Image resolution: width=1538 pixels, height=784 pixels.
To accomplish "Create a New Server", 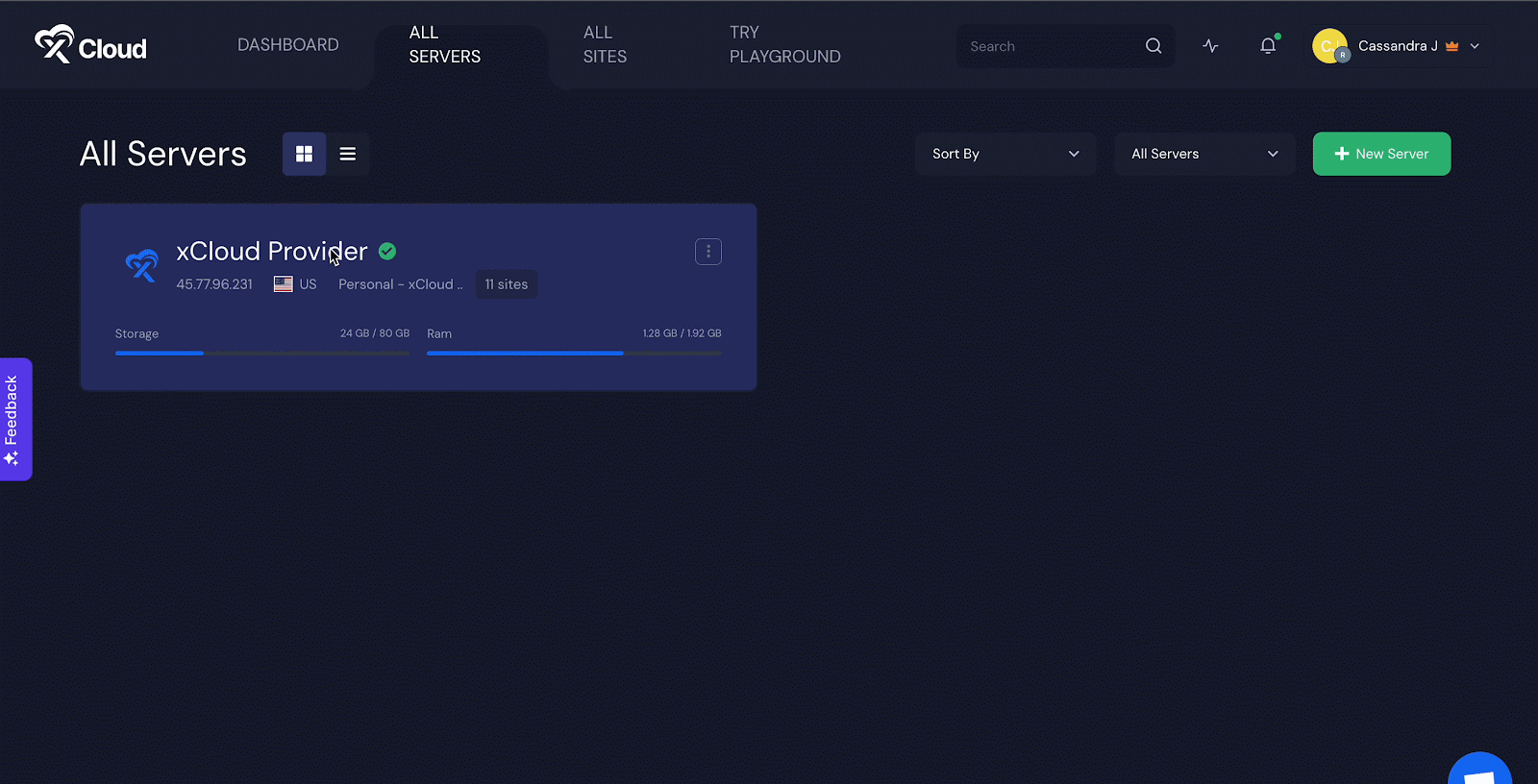I will 1381,154.
